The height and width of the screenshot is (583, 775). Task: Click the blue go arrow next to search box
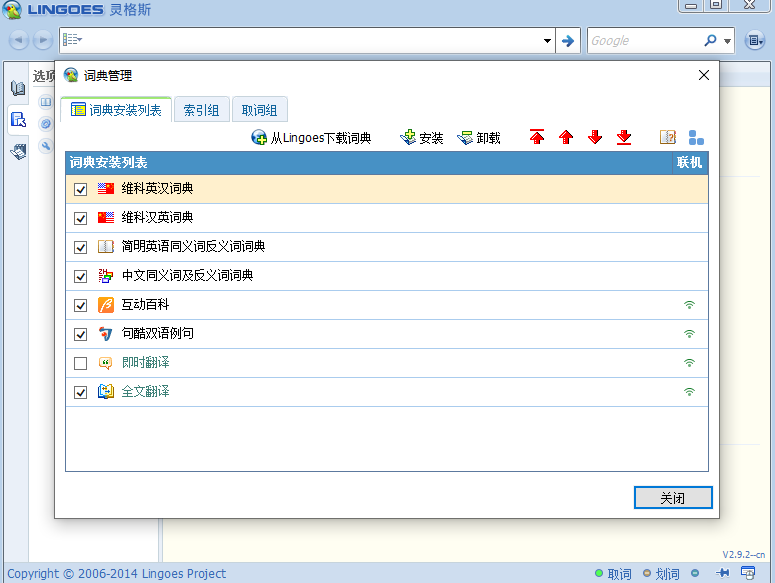coord(568,41)
